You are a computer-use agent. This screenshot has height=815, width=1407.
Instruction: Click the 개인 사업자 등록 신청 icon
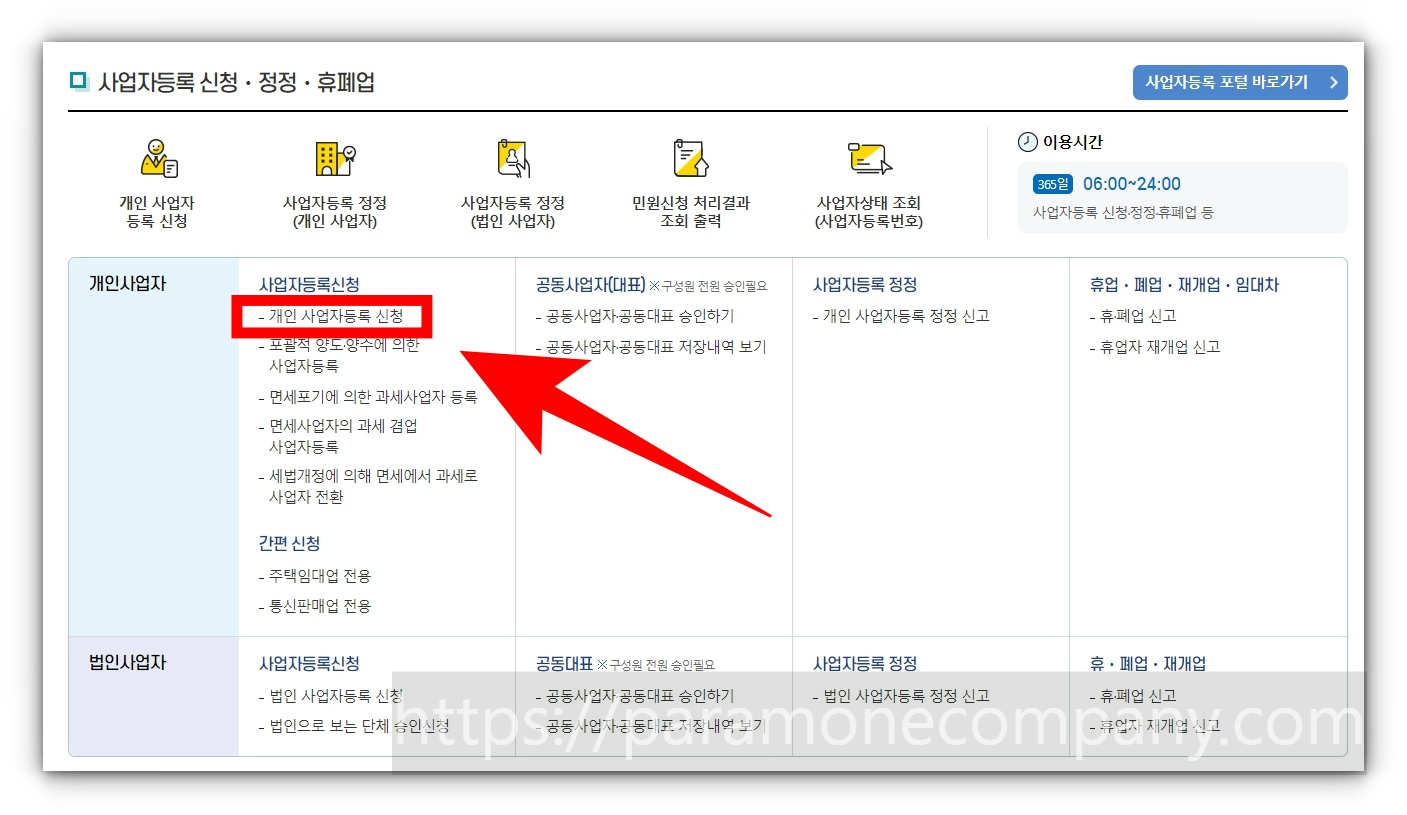pyautogui.click(x=158, y=159)
